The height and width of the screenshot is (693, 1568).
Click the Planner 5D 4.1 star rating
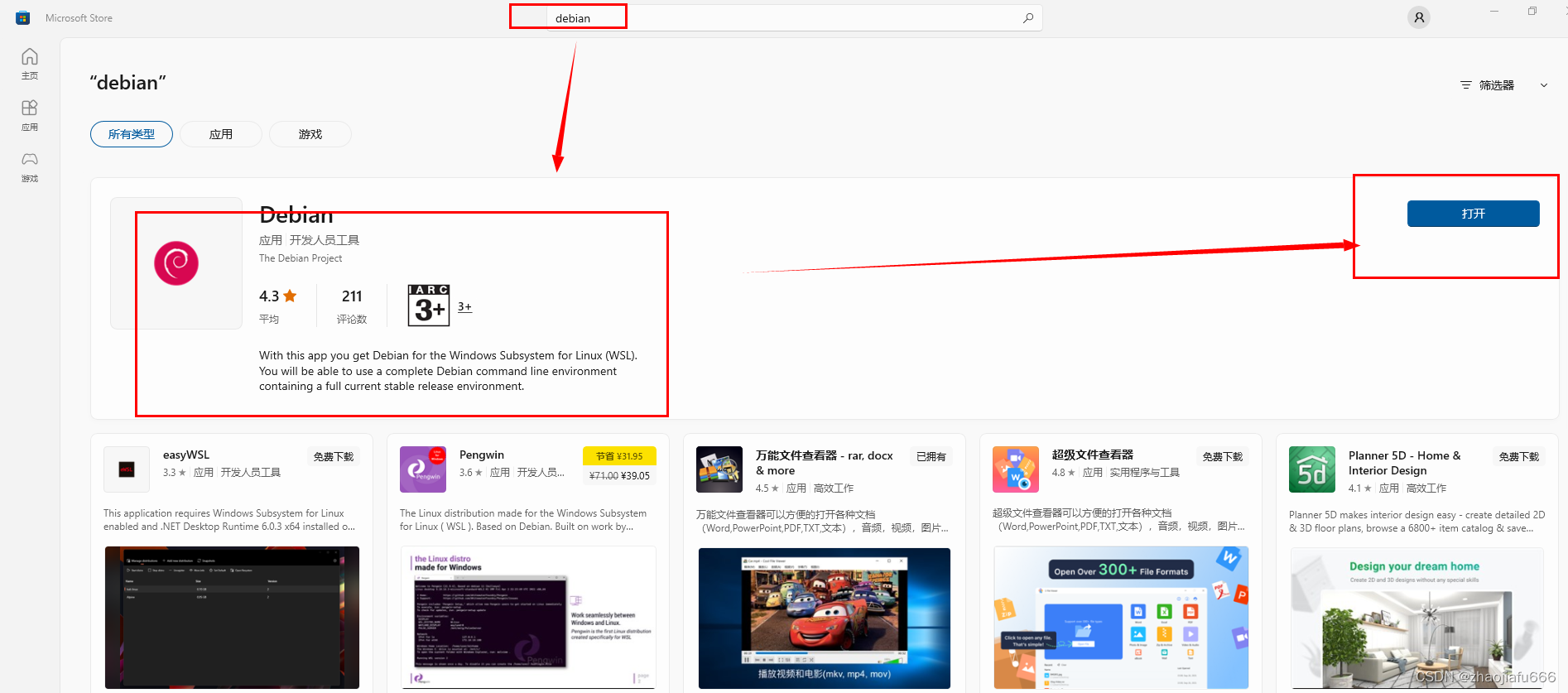point(1360,488)
